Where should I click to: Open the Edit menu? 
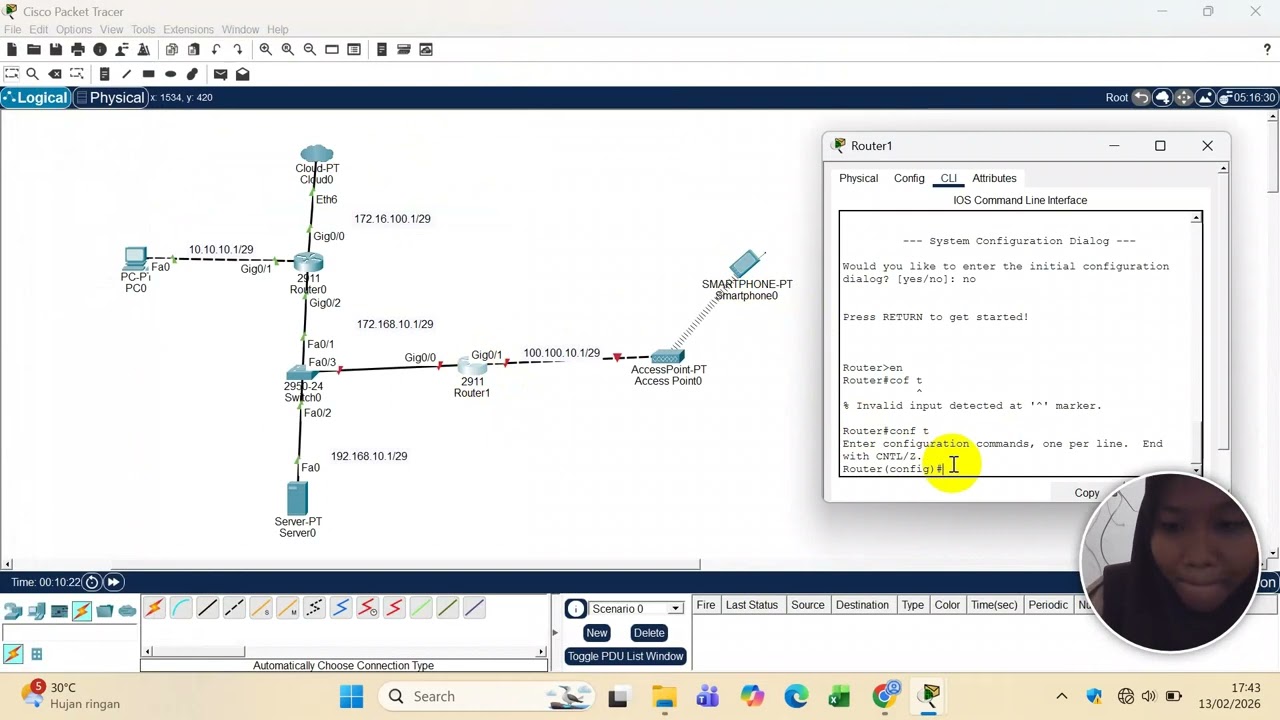tap(39, 30)
